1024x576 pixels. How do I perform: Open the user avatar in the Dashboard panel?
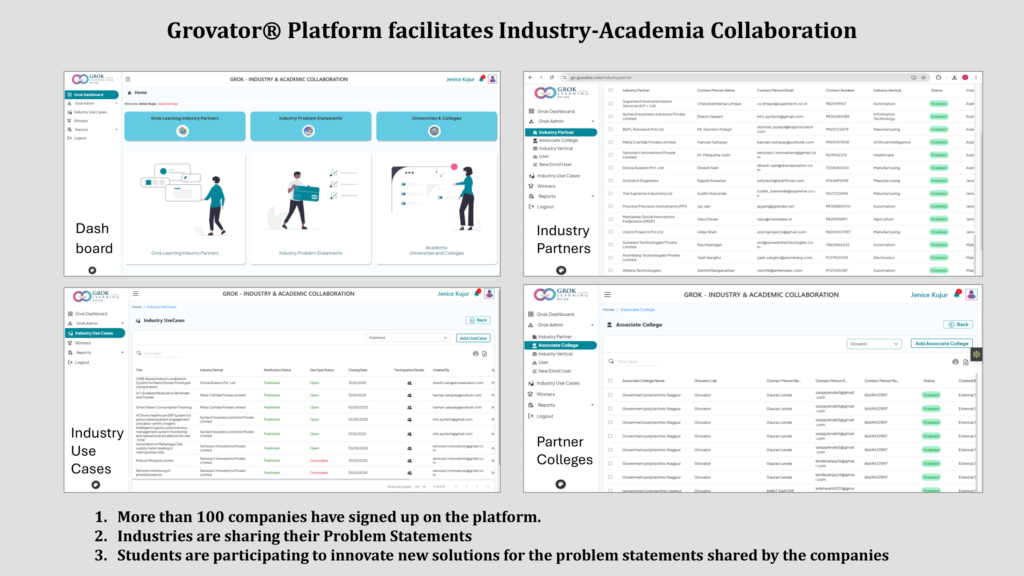pos(492,79)
